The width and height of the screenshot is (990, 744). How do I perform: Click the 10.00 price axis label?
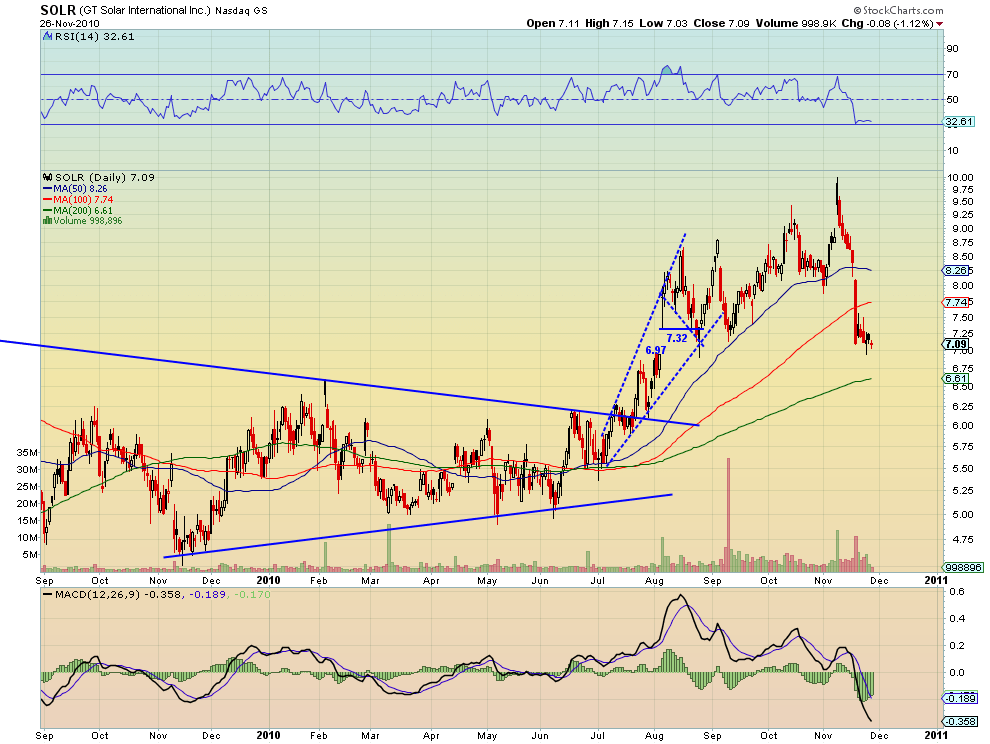point(960,177)
